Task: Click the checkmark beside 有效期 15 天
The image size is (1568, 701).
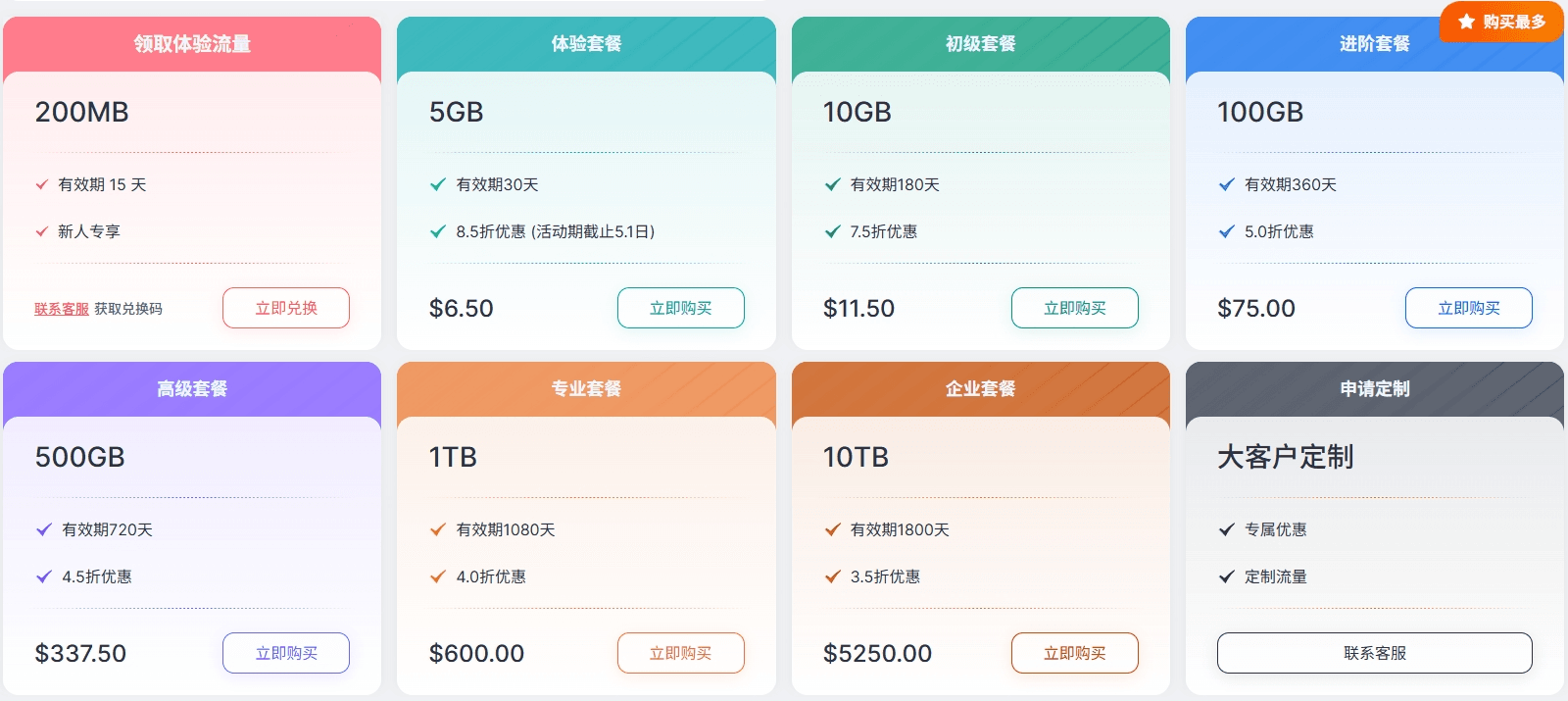Action: click(x=41, y=184)
